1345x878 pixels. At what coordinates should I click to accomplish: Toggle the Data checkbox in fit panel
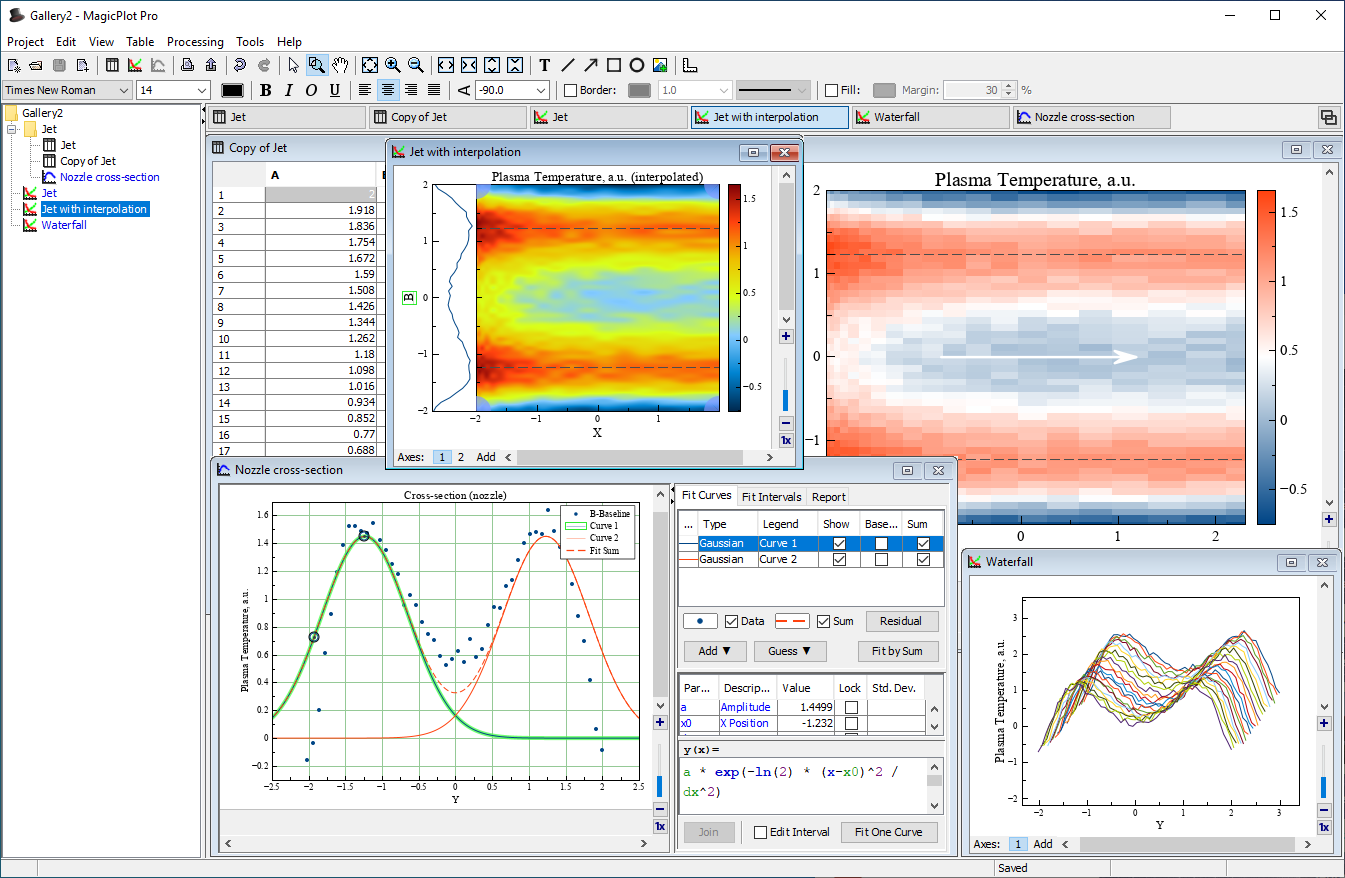pyautogui.click(x=731, y=621)
